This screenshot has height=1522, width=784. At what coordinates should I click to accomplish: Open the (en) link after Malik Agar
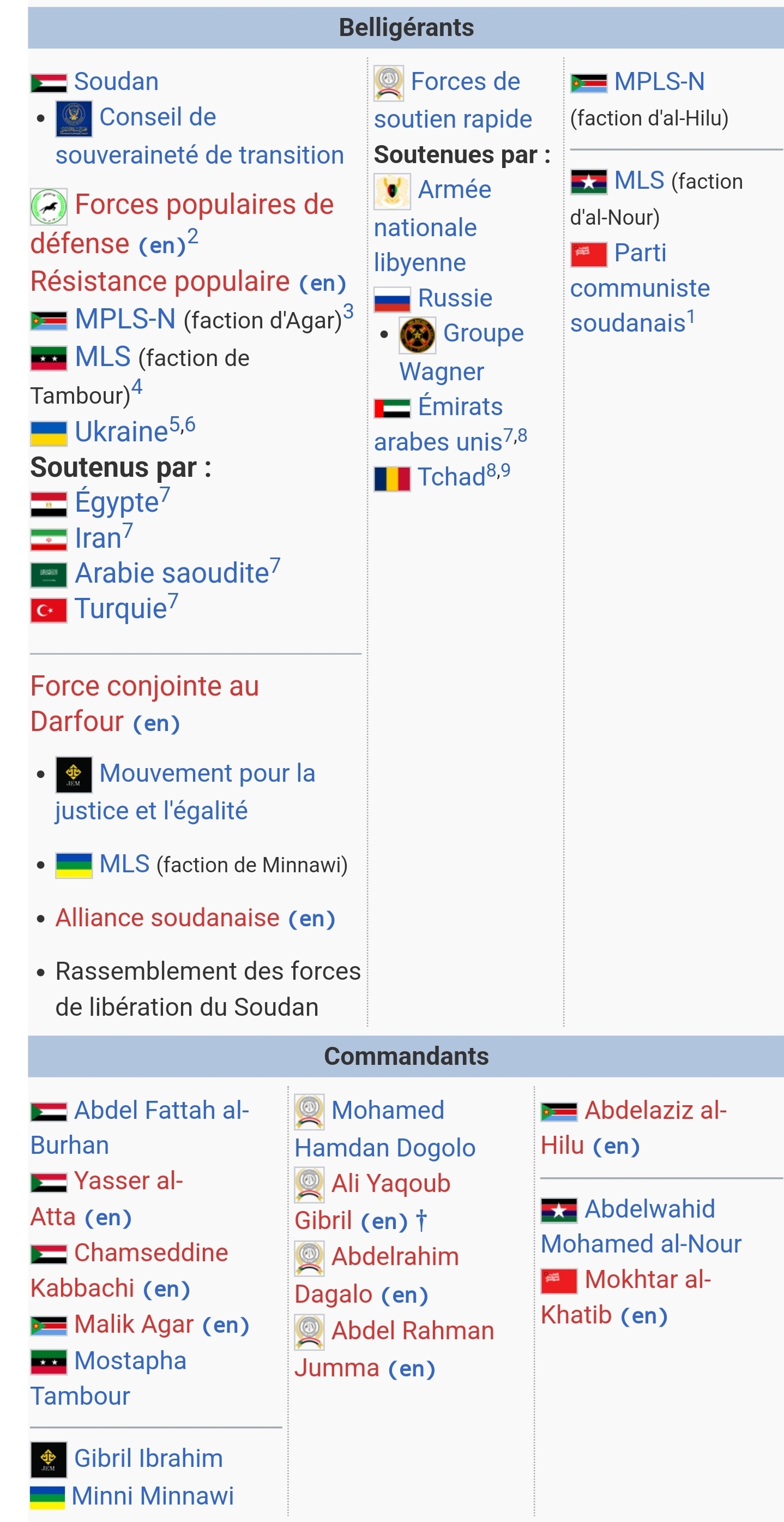pos(226,1324)
